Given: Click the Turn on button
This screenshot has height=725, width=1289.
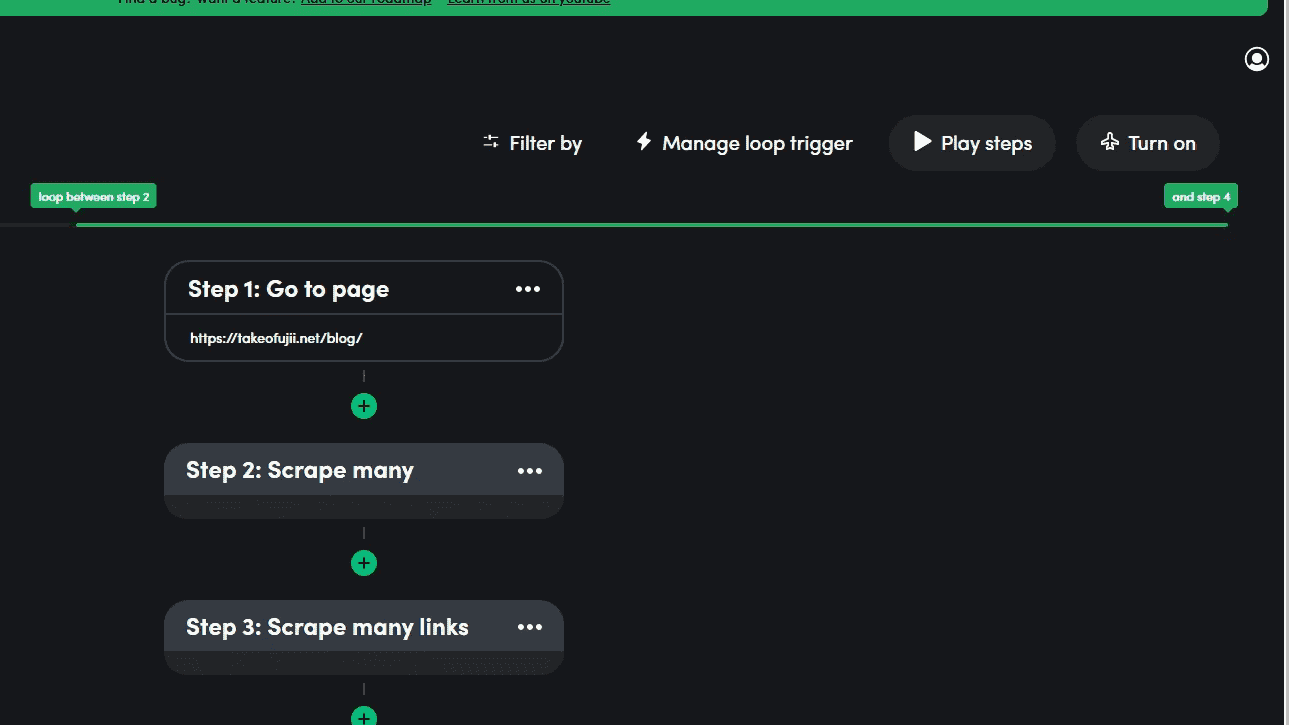Looking at the screenshot, I should pos(1148,143).
